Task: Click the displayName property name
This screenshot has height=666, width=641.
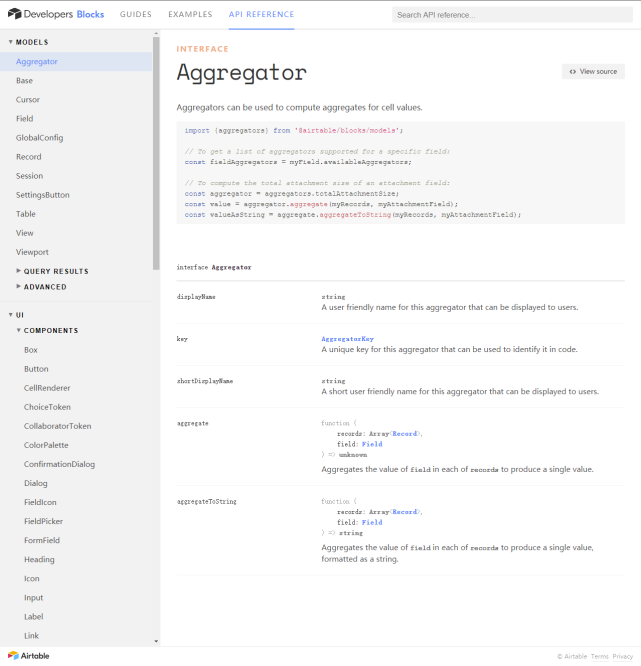Action: coord(196,297)
